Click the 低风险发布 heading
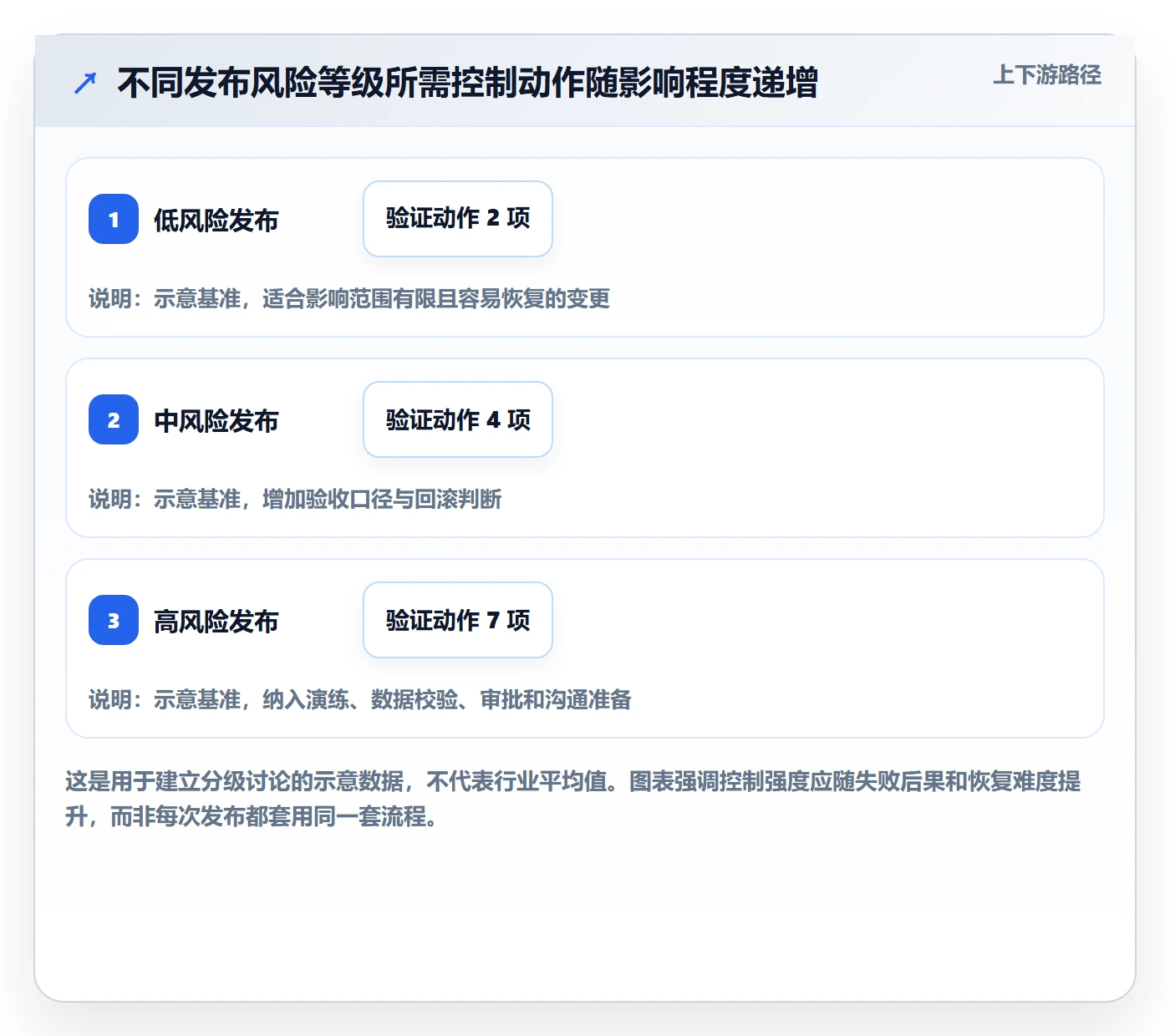The image size is (1170, 1036). pos(216,221)
